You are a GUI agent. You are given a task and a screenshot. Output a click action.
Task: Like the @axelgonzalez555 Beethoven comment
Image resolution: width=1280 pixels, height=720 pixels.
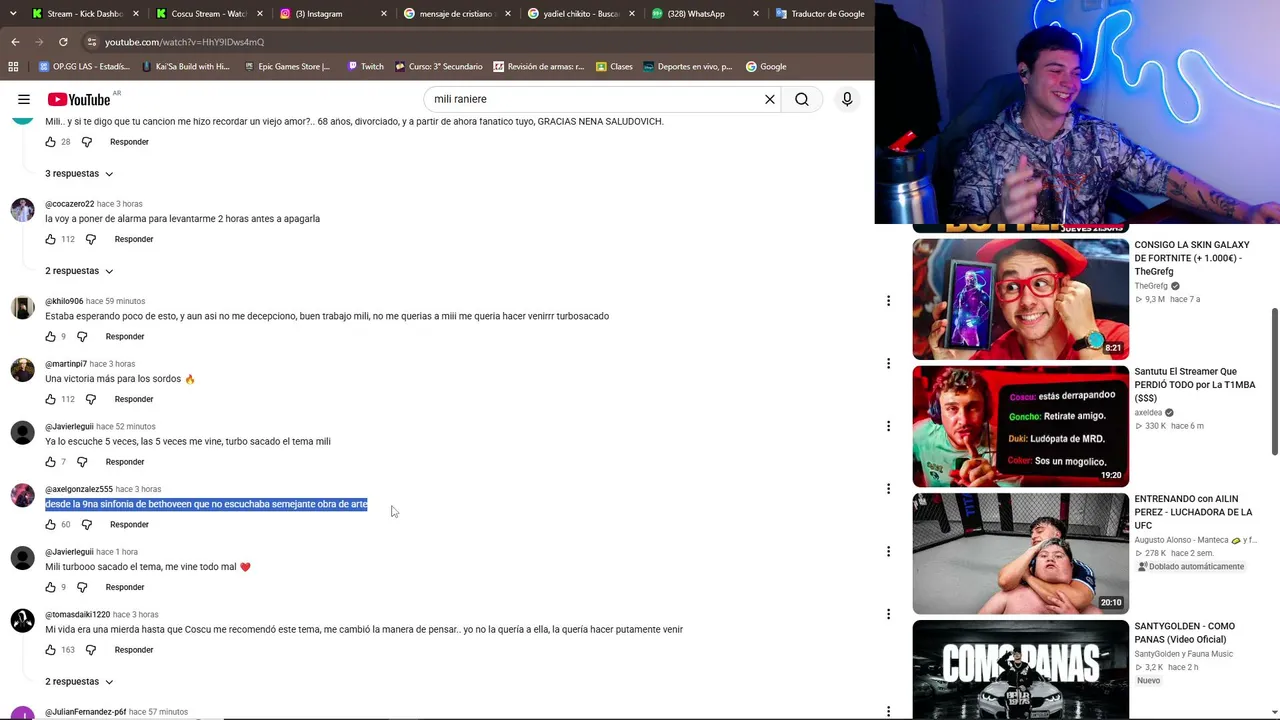tap(51, 524)
